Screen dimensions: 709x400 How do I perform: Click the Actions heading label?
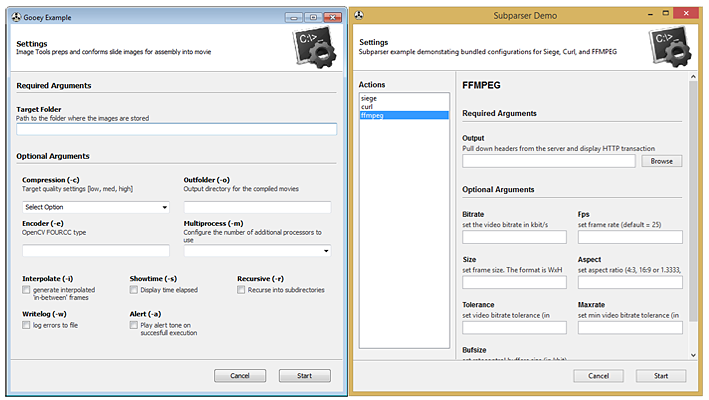coord(372,85)
